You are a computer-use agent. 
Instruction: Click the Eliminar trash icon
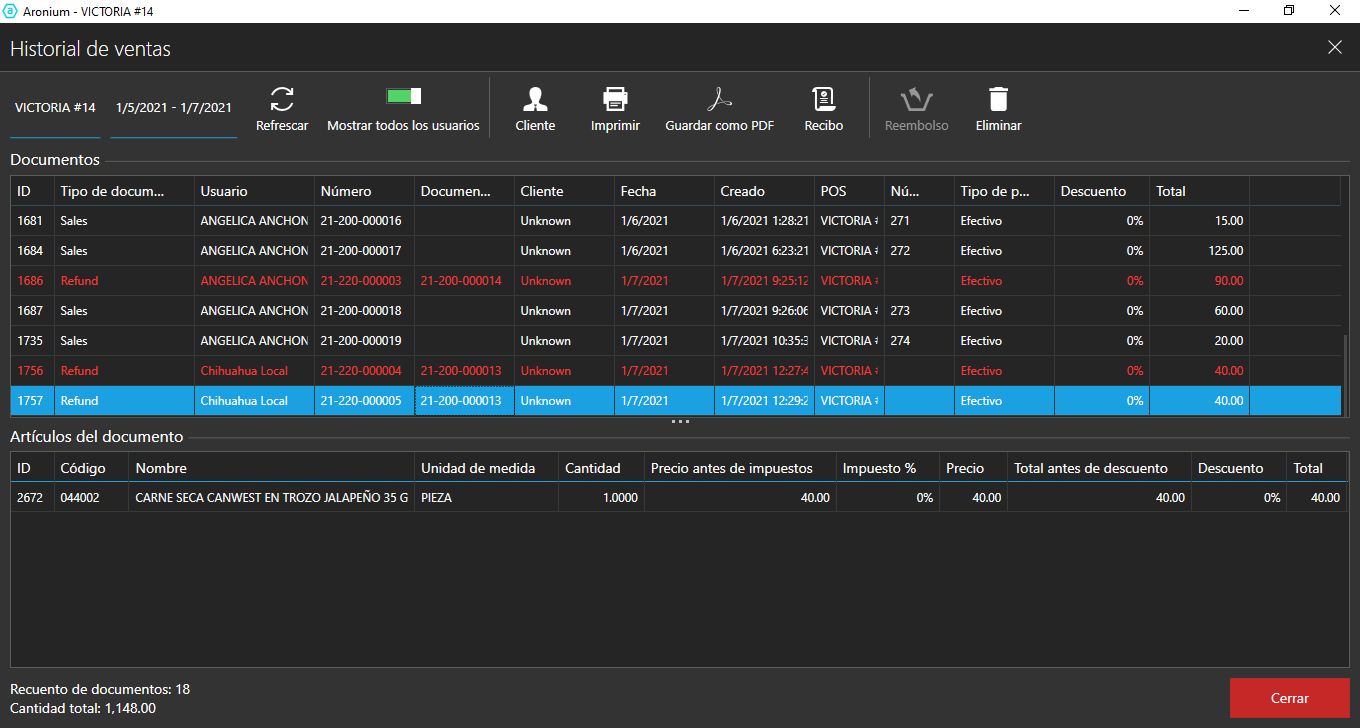[998, 99]
